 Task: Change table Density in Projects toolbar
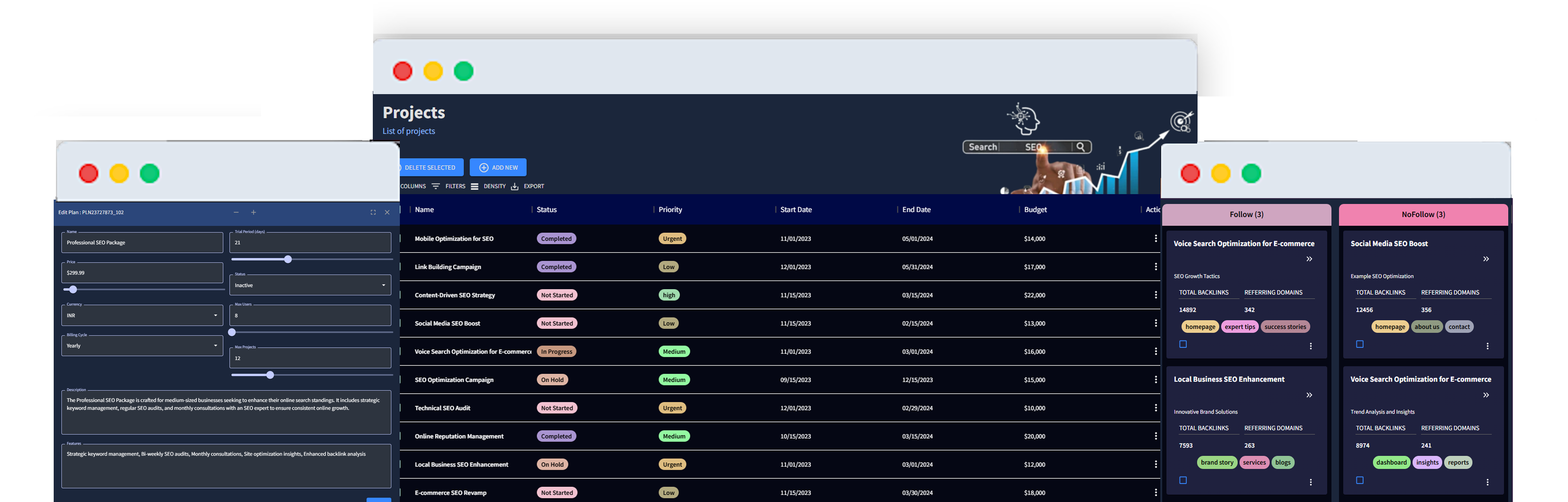(488, 186)
